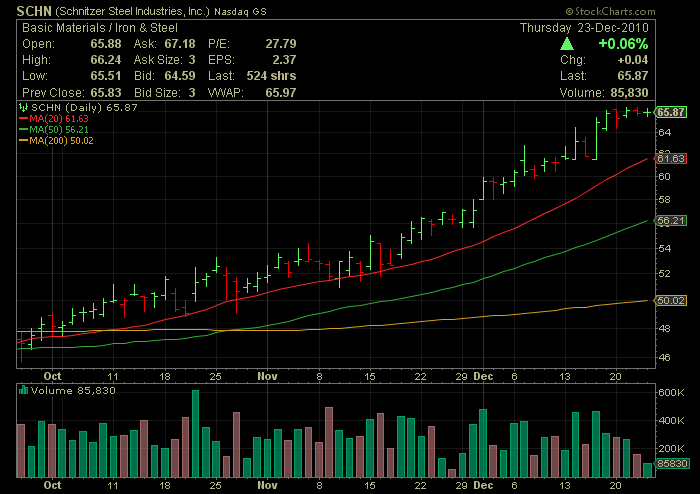Viewport: 700px width, 494px height.
Task: Click the orange MA(200) 50.02 legend entry
Action: pos(56,141)
